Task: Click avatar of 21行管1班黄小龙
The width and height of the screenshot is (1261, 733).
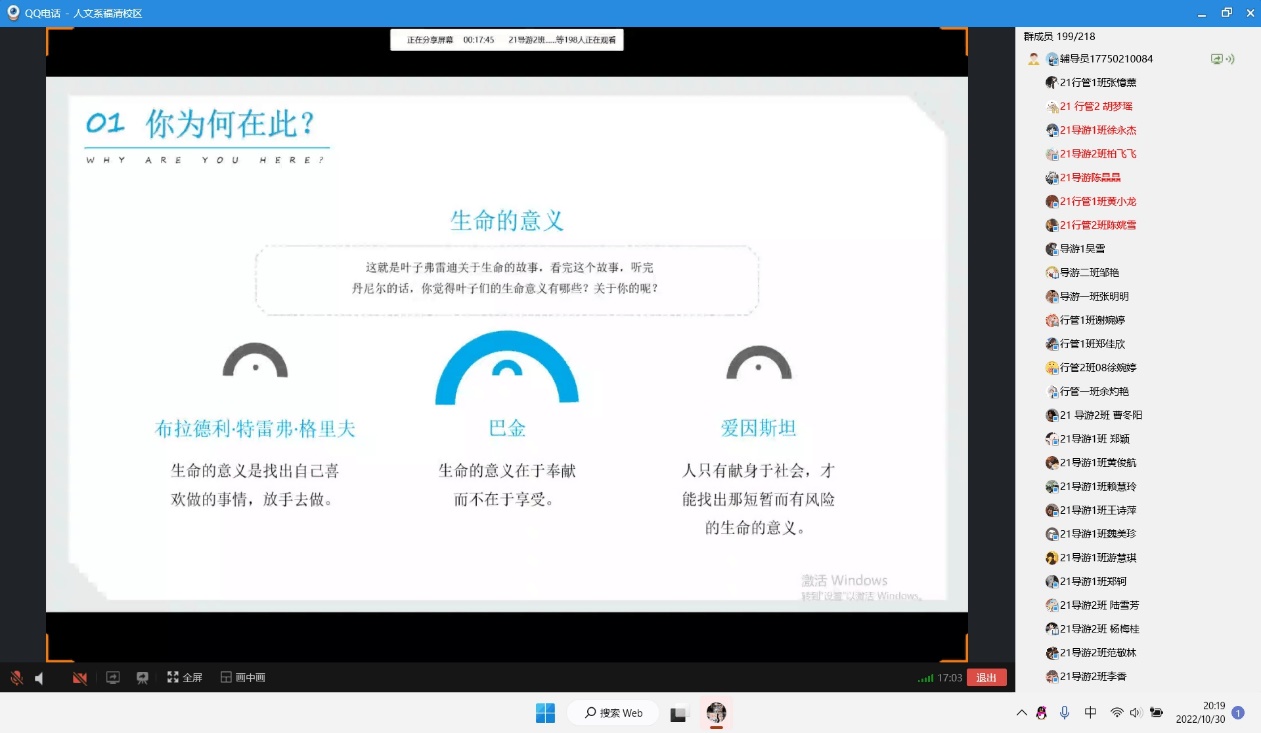Action: click(x=1052, y=202)
